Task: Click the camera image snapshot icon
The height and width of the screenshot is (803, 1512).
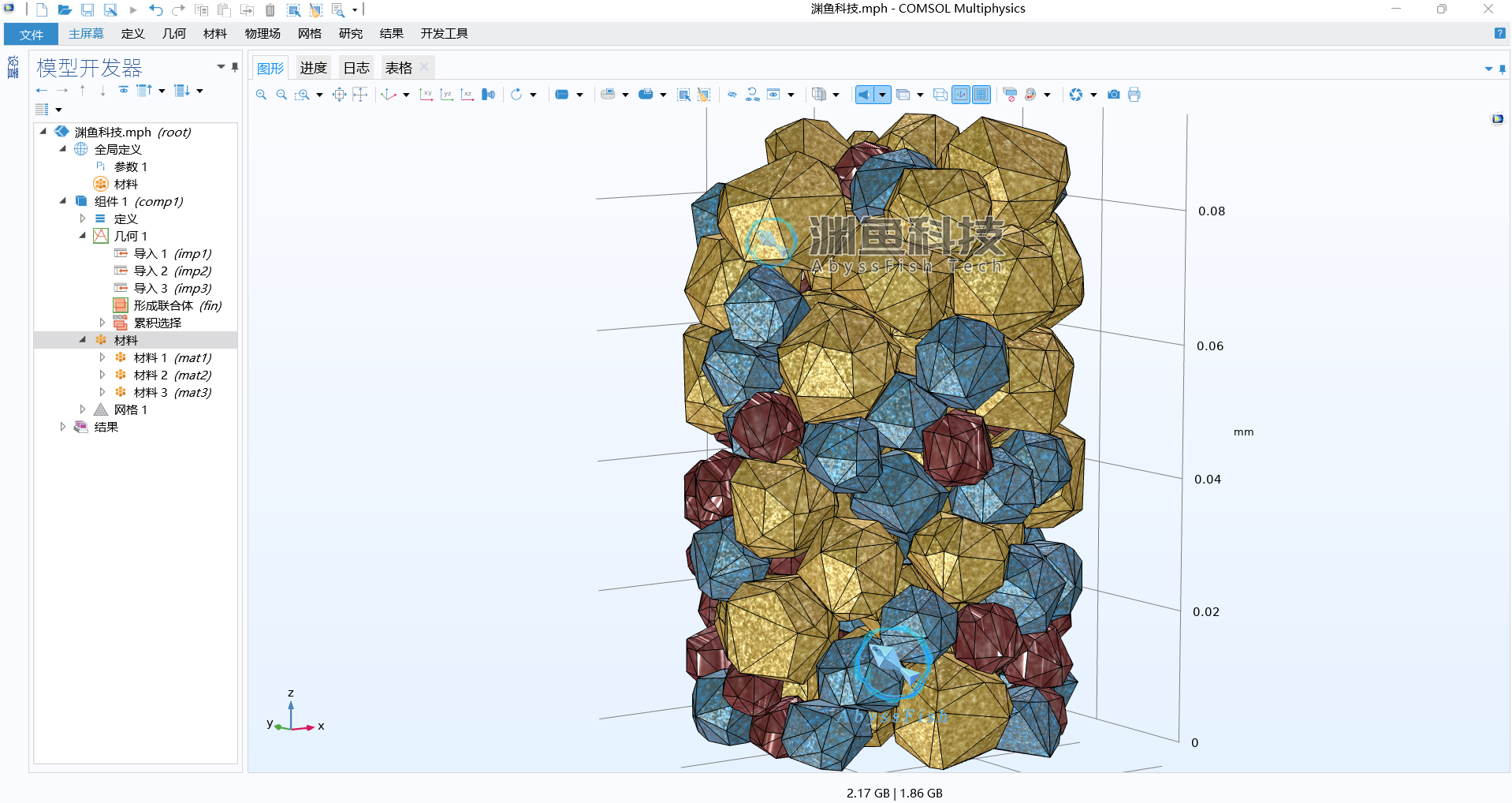Action: pos(1113,95)
